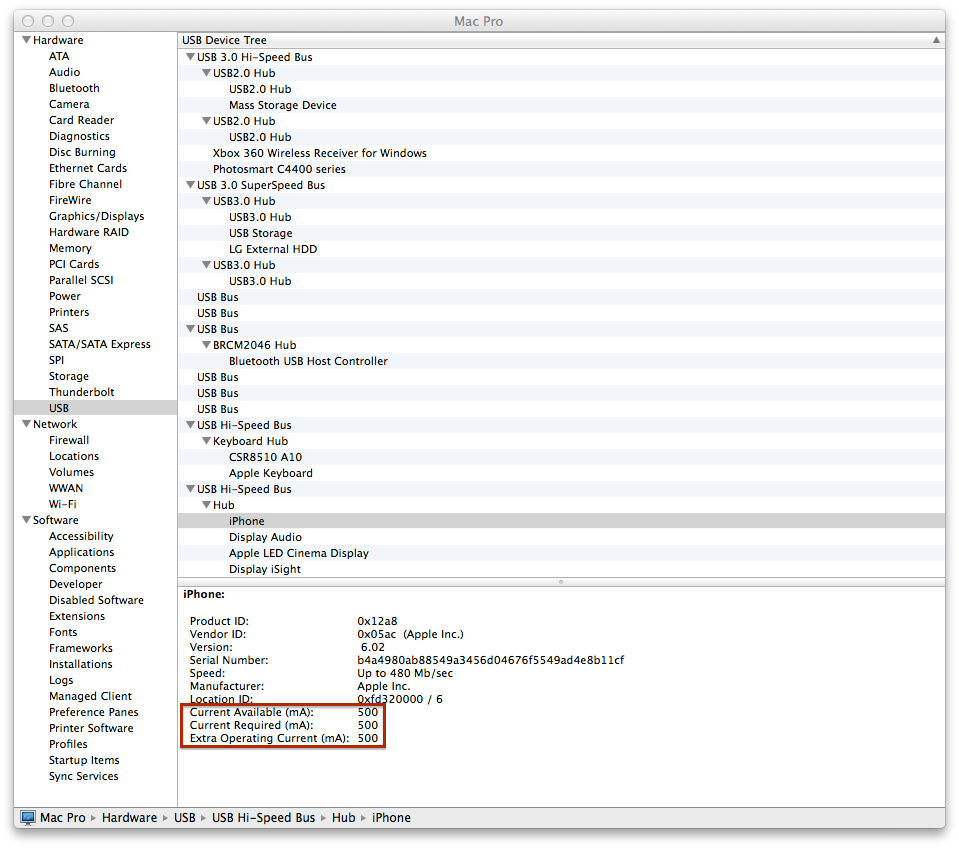The image size is (959, 848).
Task: Select Mass Storage Device in device tree
Action: point(283,105)
